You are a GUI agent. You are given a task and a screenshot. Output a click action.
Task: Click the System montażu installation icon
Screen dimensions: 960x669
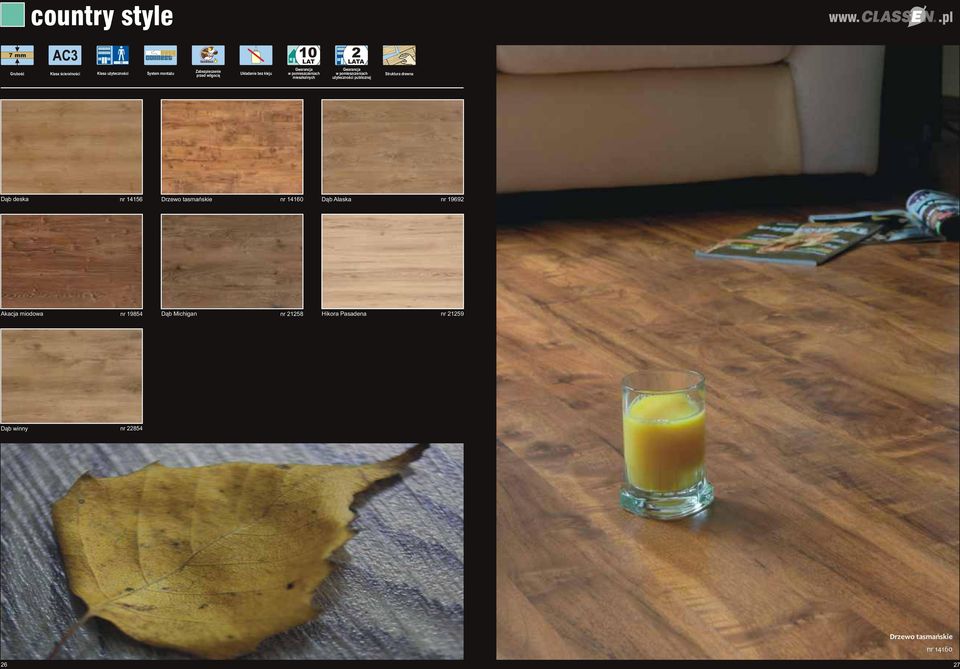[x=160, y=55]
